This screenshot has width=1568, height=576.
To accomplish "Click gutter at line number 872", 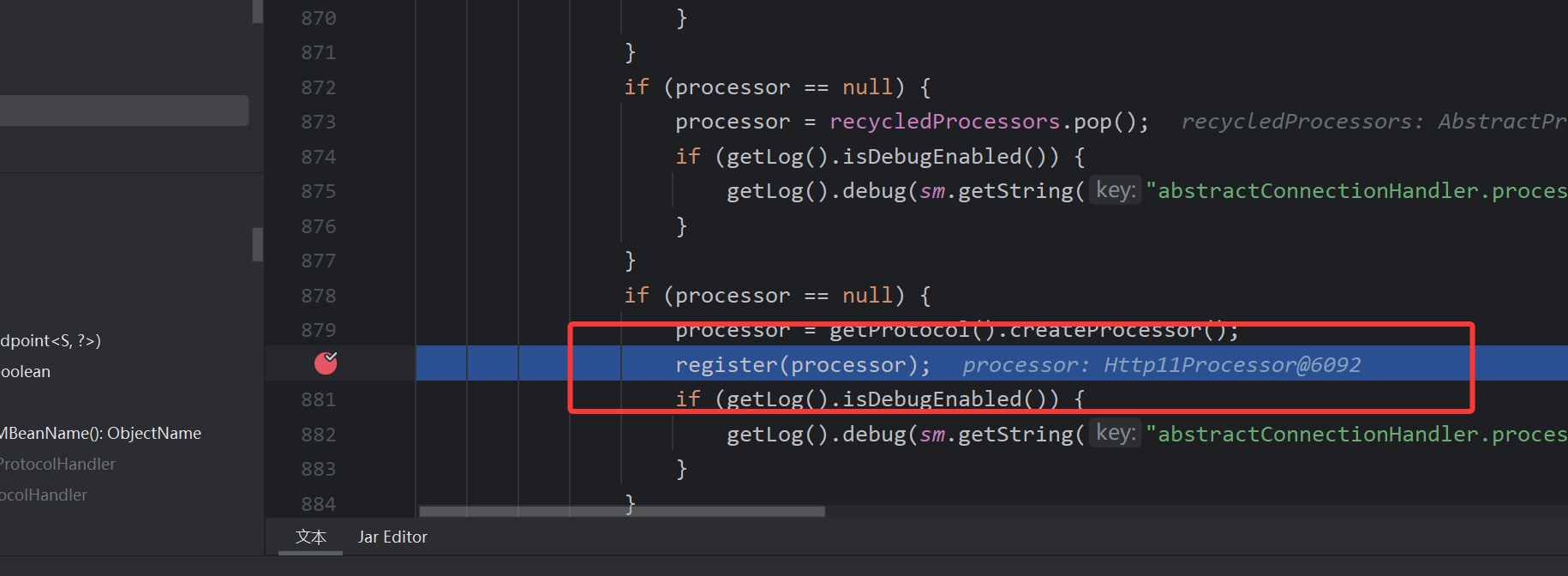I will pos(318,87).
